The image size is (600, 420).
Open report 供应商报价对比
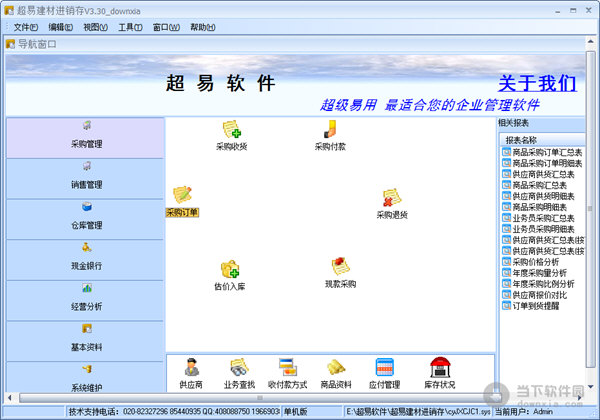point(535,295)
